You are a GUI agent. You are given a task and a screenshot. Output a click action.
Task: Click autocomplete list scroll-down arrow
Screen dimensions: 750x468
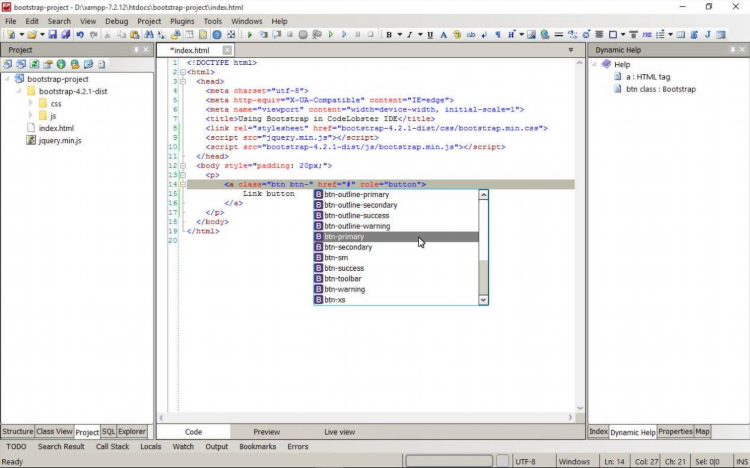point(483,300)
